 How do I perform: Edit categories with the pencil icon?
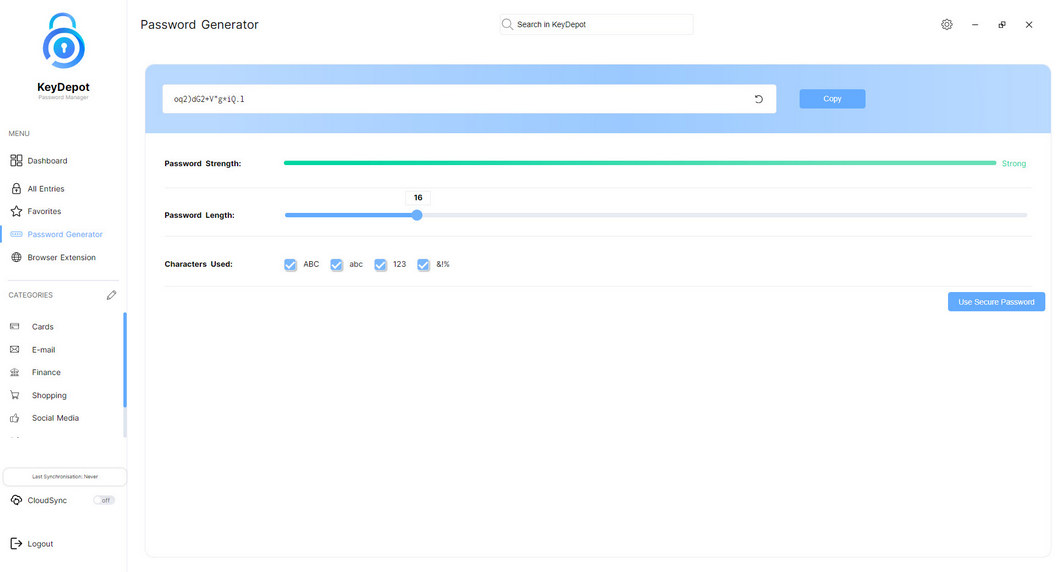111,295
